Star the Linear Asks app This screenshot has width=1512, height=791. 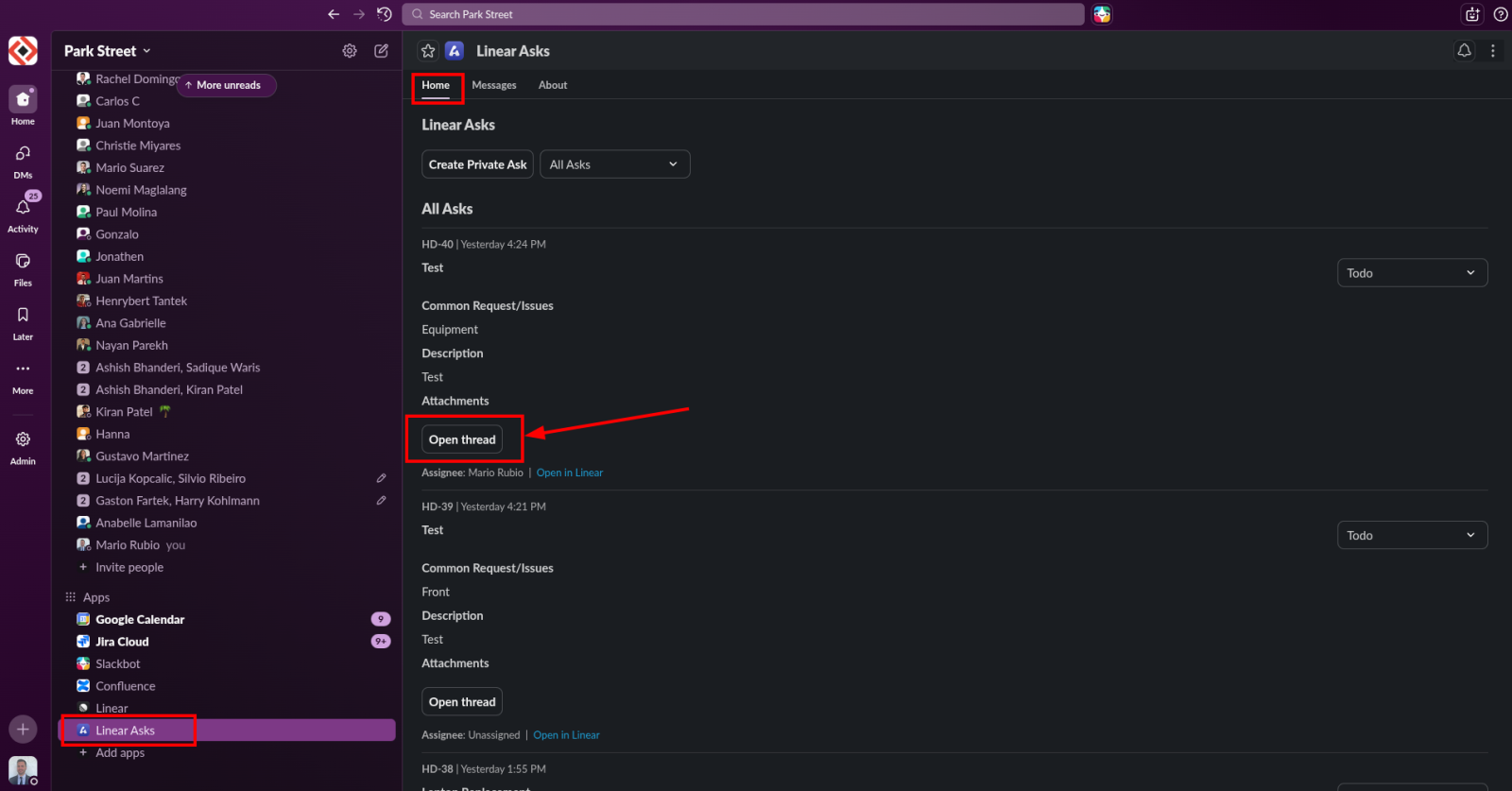coord(428,51)
